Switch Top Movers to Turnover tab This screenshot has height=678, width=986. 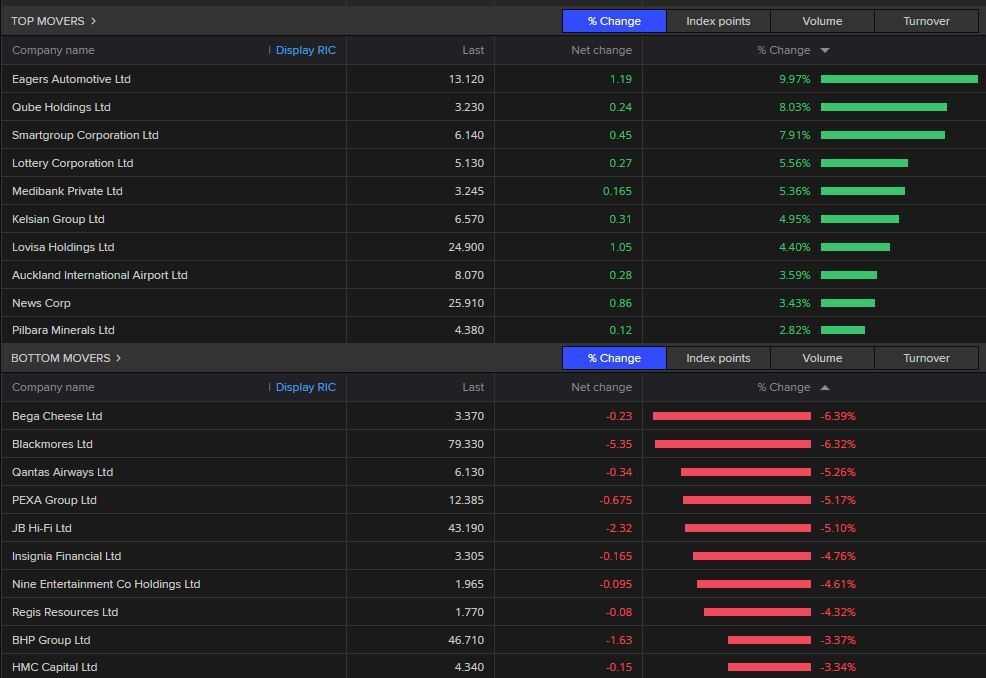click(926, 21)
